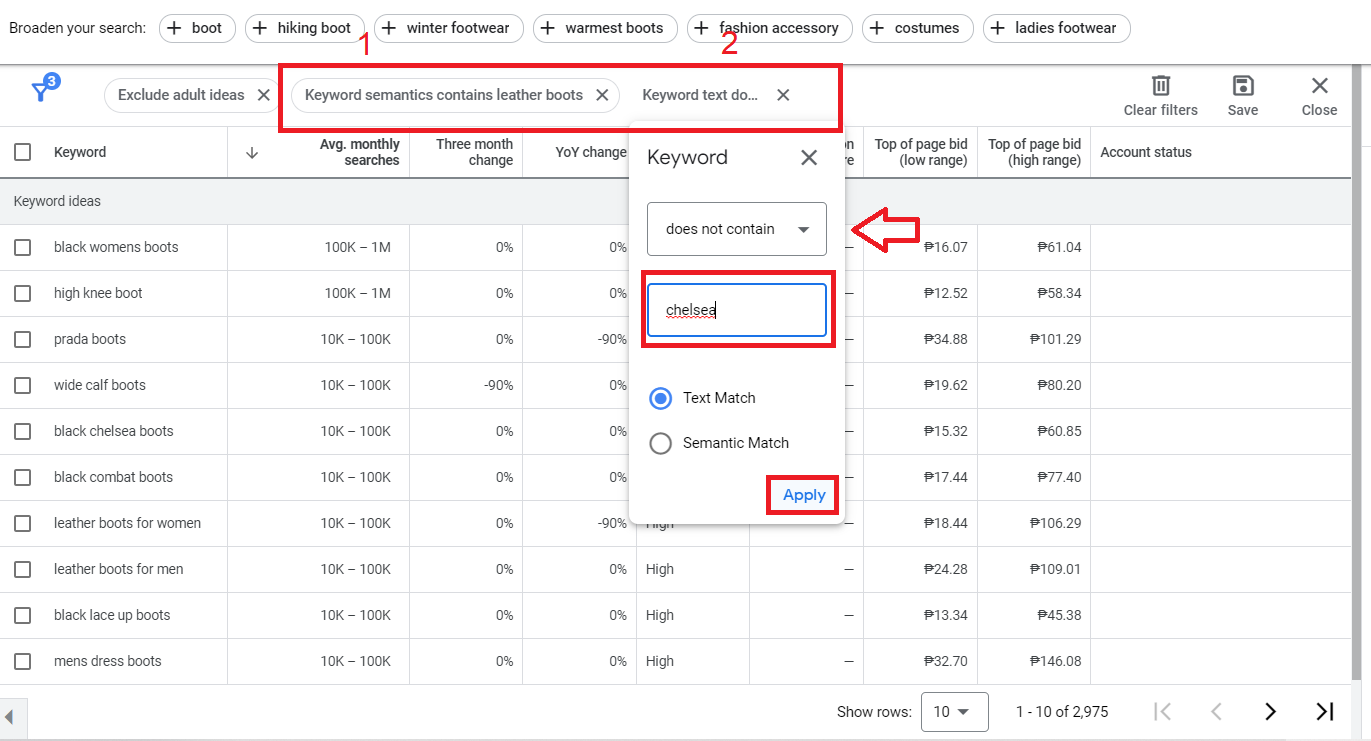Check the 'high knee boot' row

tap(22, 293)
